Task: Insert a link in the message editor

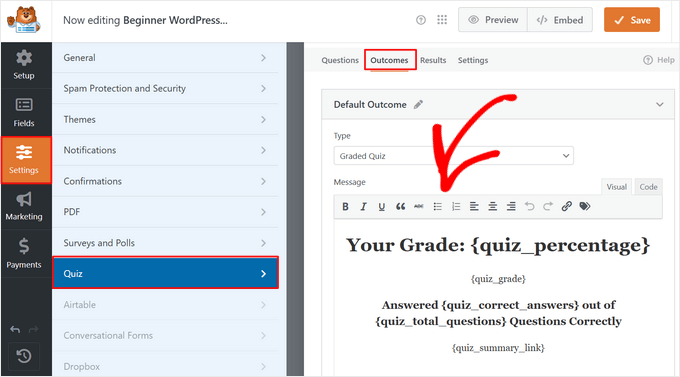Action: (x=566, y=207)
